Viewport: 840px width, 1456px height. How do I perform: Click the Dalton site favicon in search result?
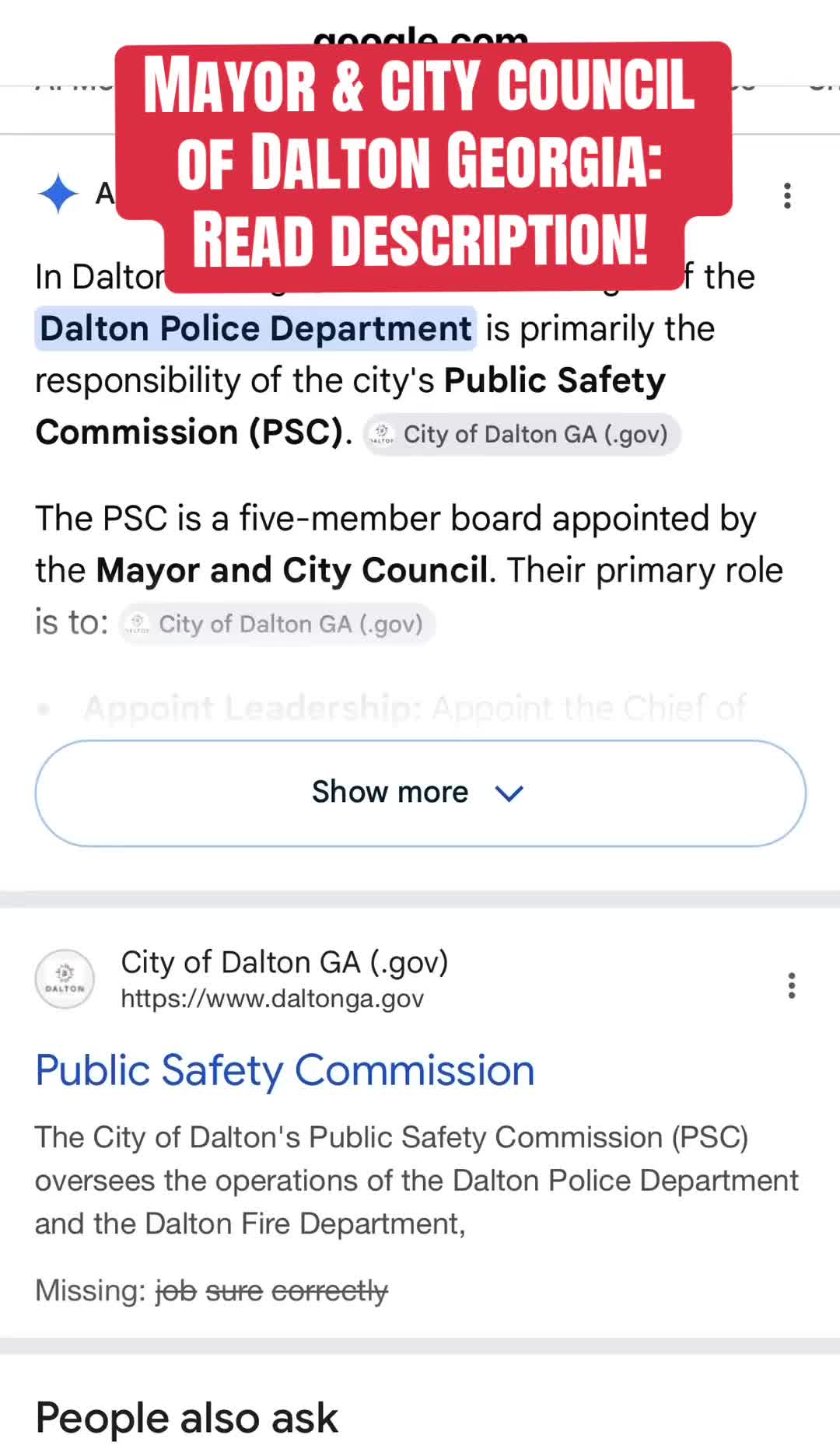[65, 979]
